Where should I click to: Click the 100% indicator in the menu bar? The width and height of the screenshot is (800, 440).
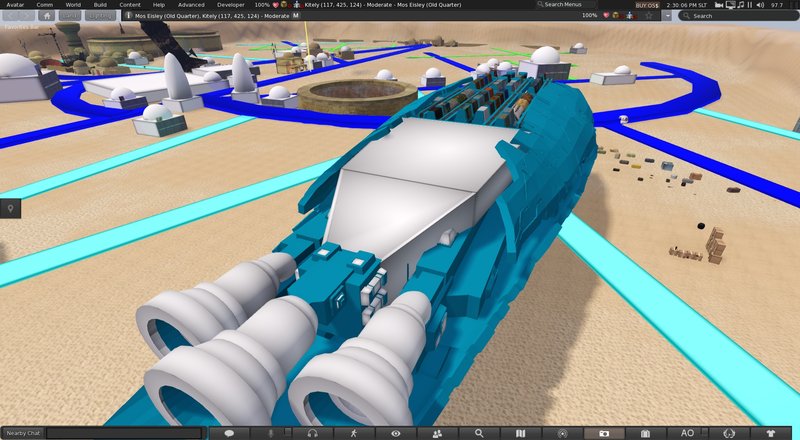point(262,5)
